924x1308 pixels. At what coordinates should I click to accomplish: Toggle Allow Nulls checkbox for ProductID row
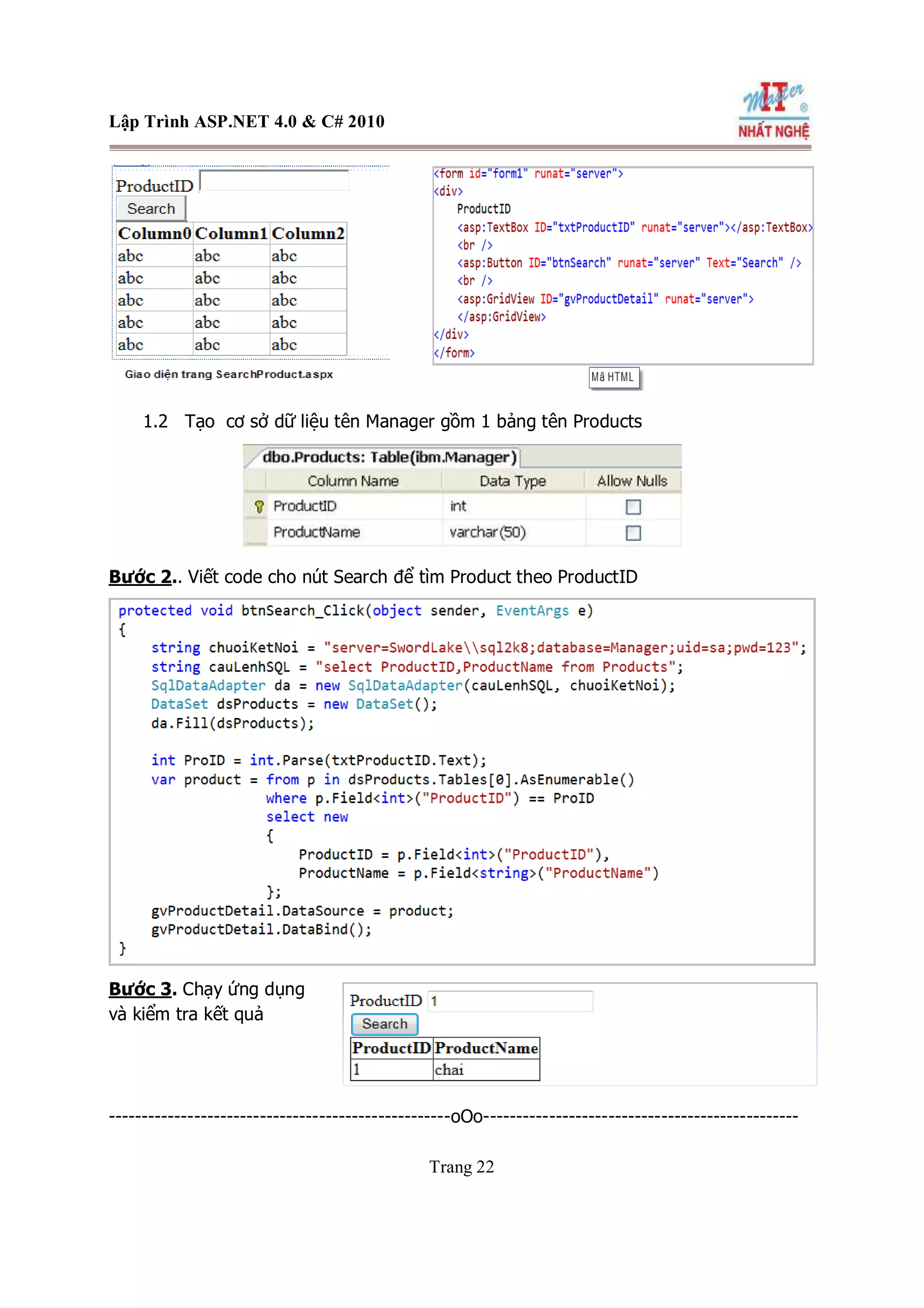[x=633, y=506]
